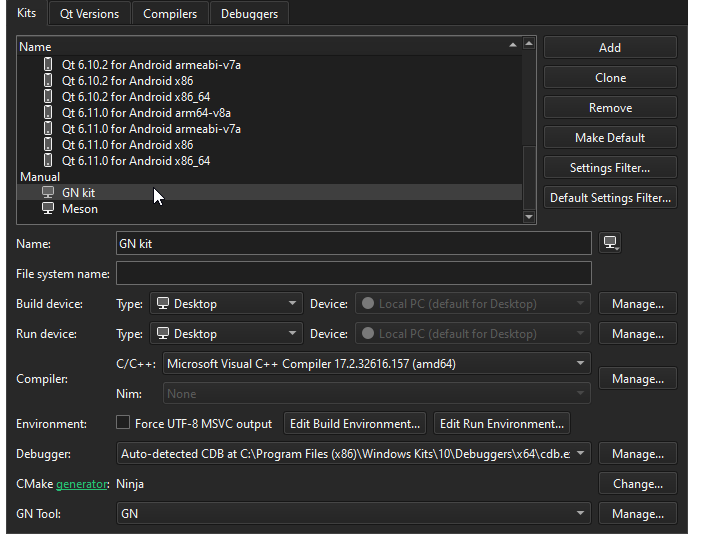The height and width of the screenshot is (545, 707).
Task: Click phone icon for Qt 6.10.2 Android armeabi-v7a
Action: coord(48,64)
